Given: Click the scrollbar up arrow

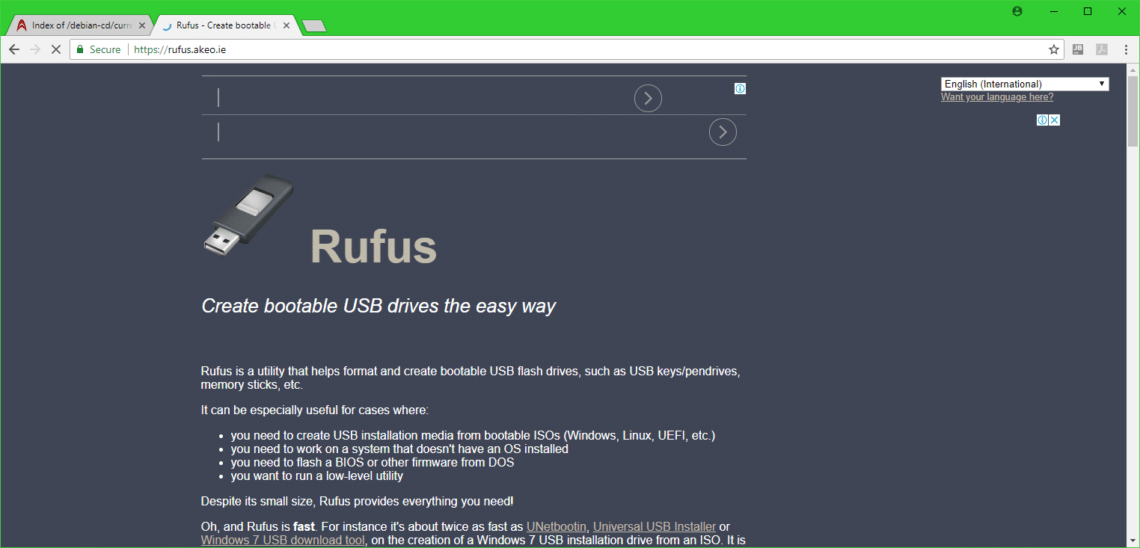Looking at the screenshot, I should pos(1133,69).
